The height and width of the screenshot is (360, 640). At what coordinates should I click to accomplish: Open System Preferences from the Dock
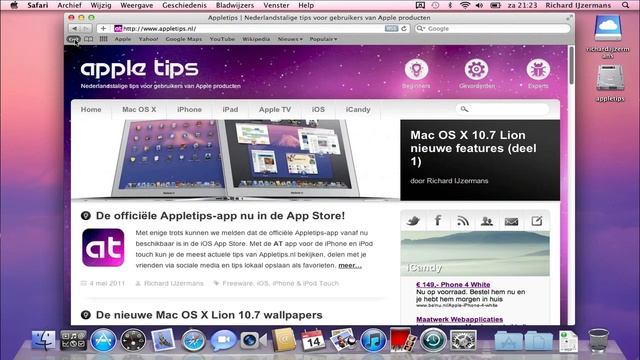point(463,340)
